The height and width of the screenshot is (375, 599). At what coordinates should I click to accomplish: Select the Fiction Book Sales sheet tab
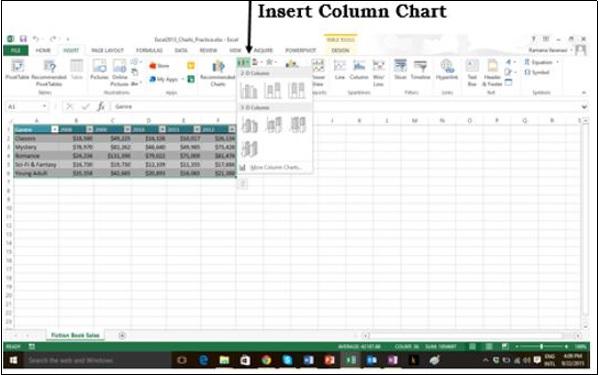click(75, 335)
